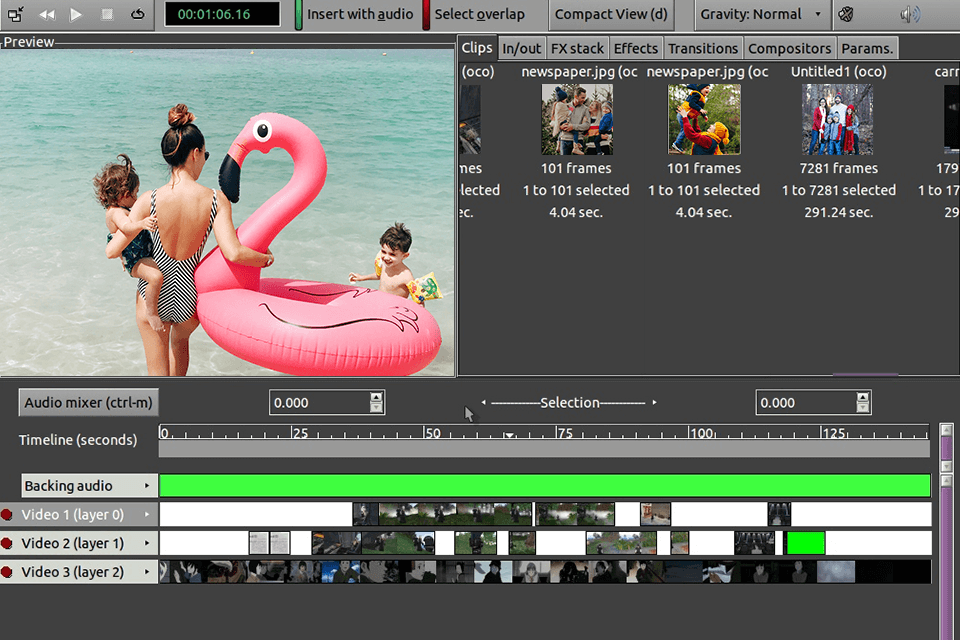Open the Audio mixer panel
This screenshot has height=640, width=960.
tap(88, 402)
